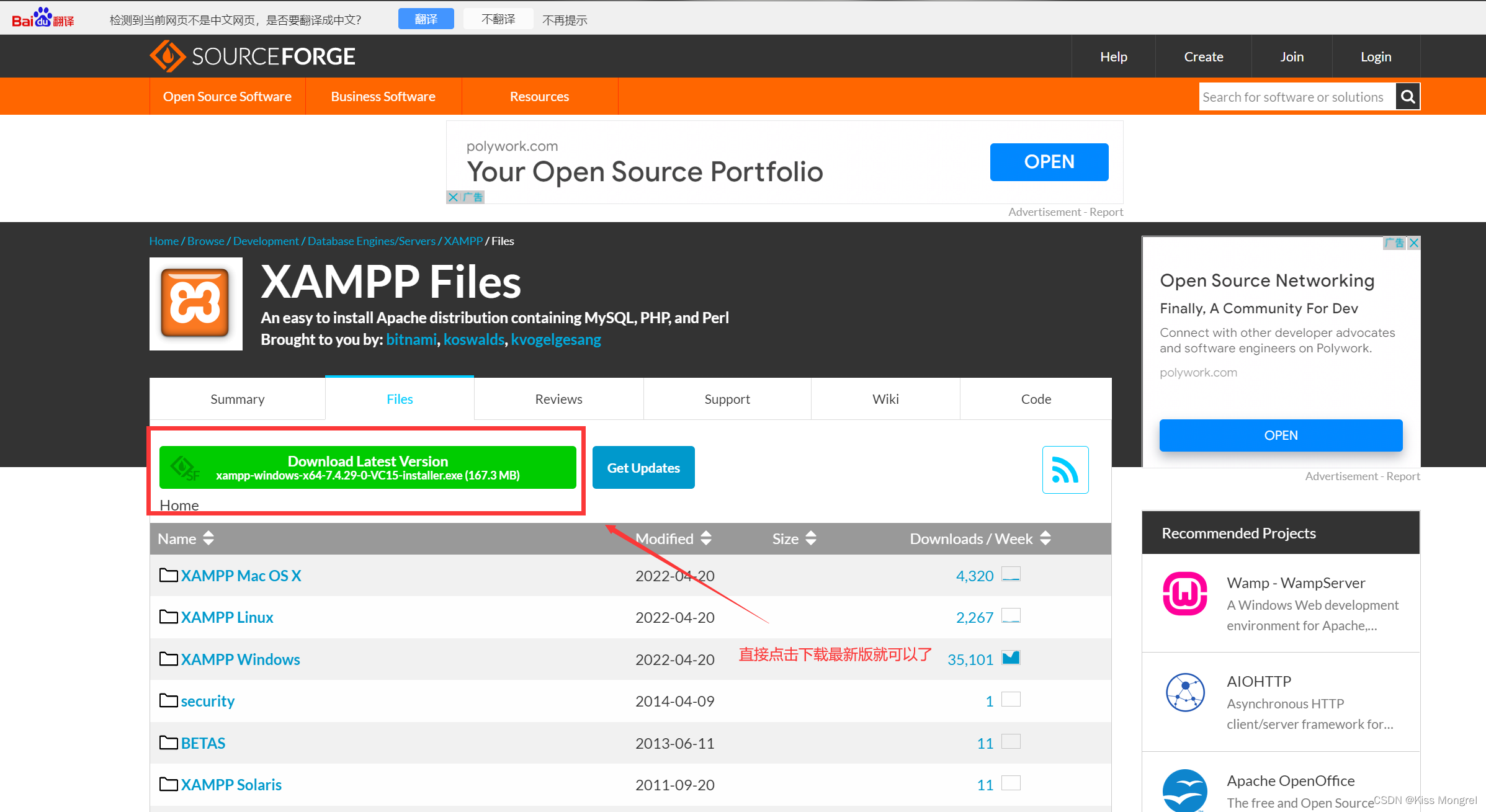Open the Apache OpenOffice project title
Viewport: 1486px width, 812px height.
coord(1291,780)
